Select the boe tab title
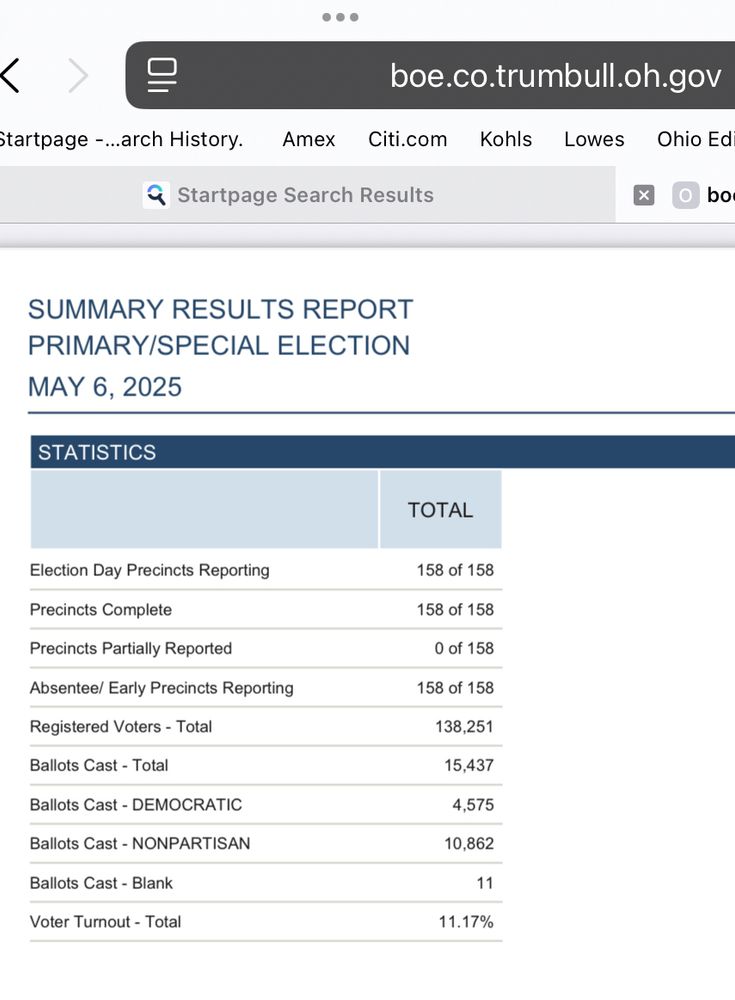Image resolution: width=735 pixels, height=1000 pixels. pos(721,195)
